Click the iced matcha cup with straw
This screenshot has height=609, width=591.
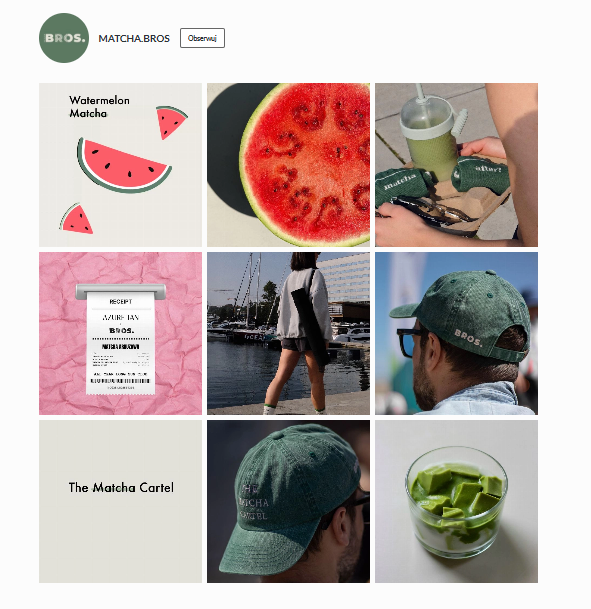[431, 132]
